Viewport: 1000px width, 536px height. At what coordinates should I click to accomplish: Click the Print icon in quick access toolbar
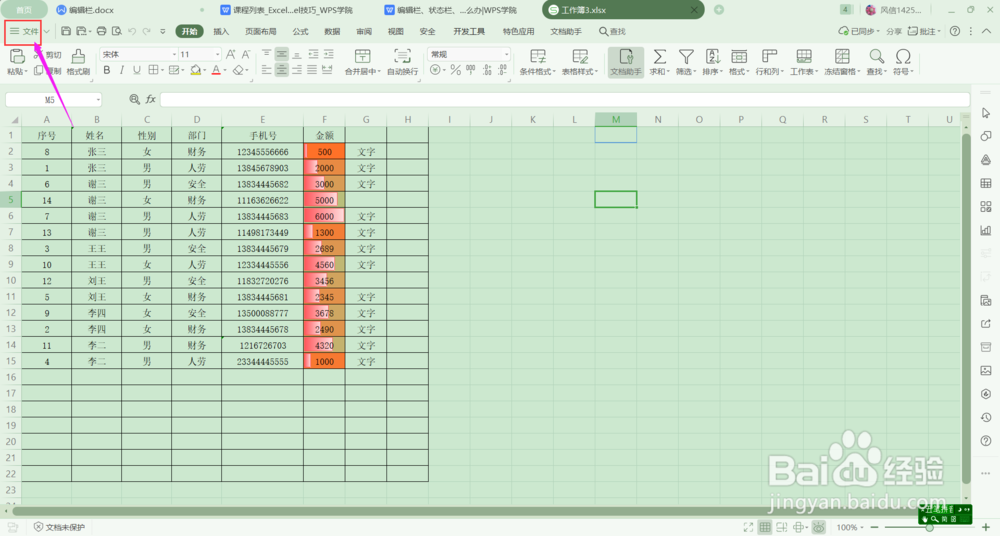point(101,31)
